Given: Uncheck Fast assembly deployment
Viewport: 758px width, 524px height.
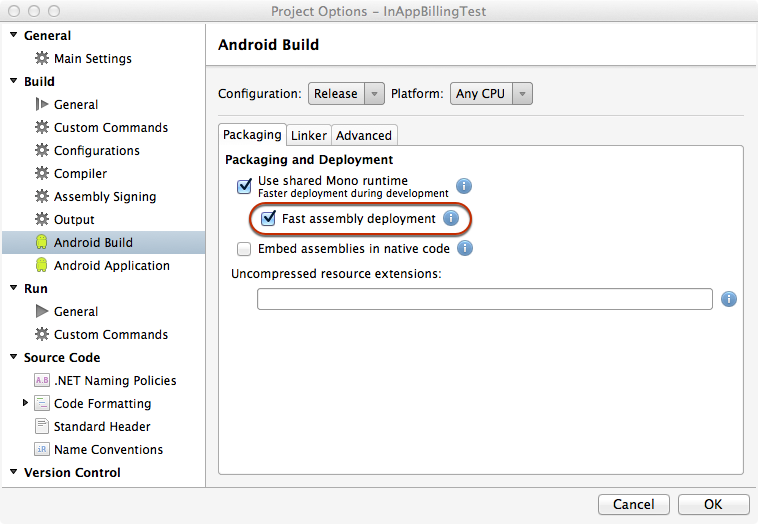Looking at the screenshot, I should point(268,218).
